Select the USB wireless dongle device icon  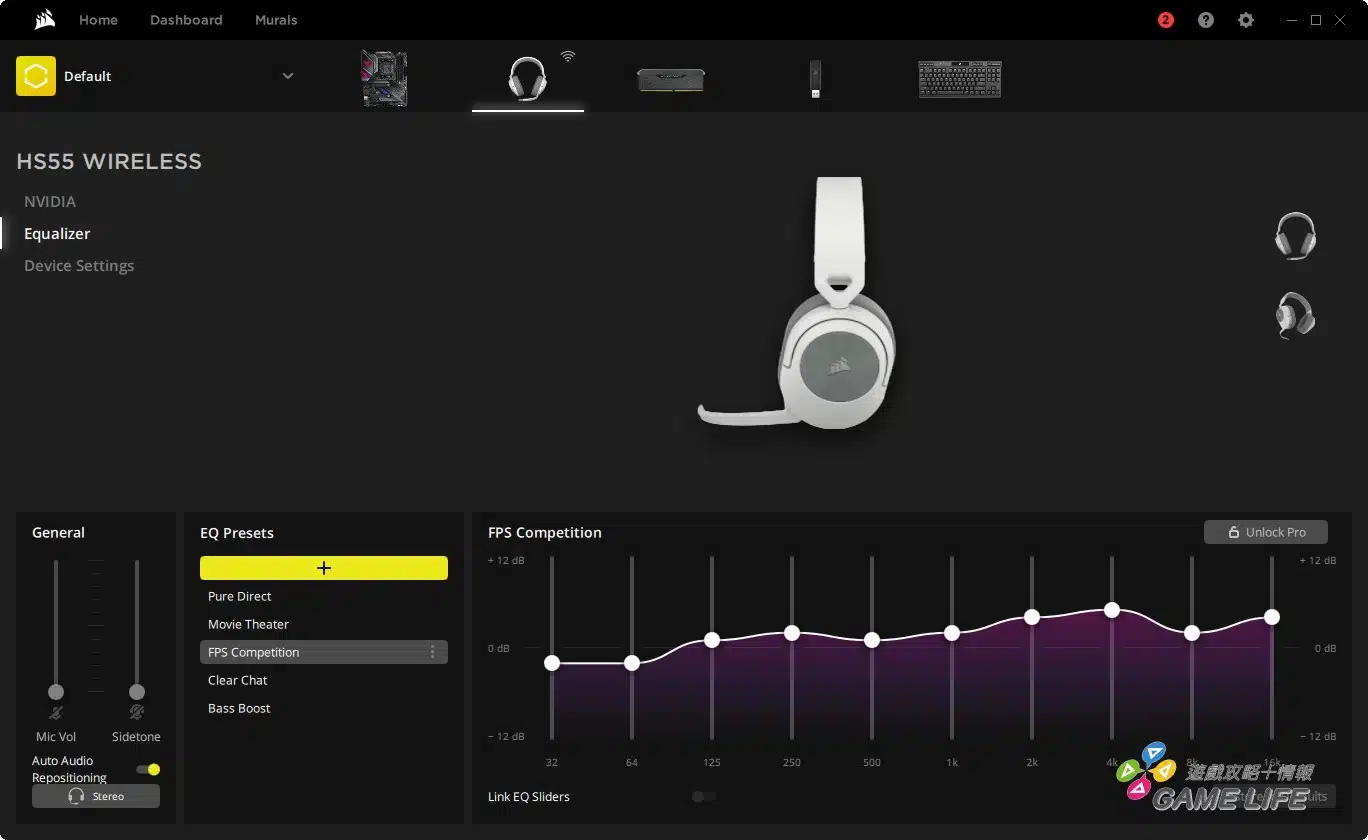coord(815,79)
